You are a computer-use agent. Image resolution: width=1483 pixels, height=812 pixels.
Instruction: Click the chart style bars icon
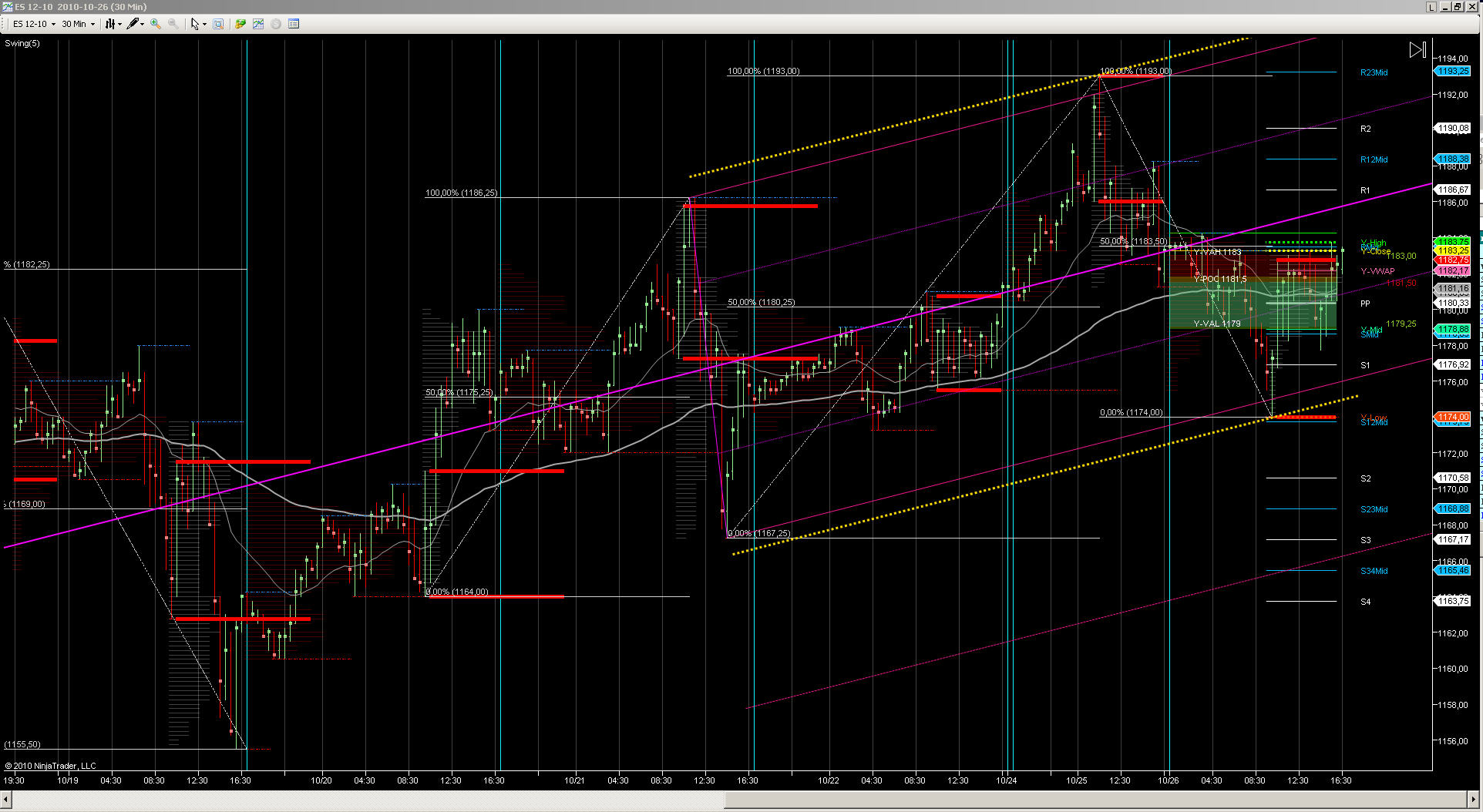pos(110,24)
